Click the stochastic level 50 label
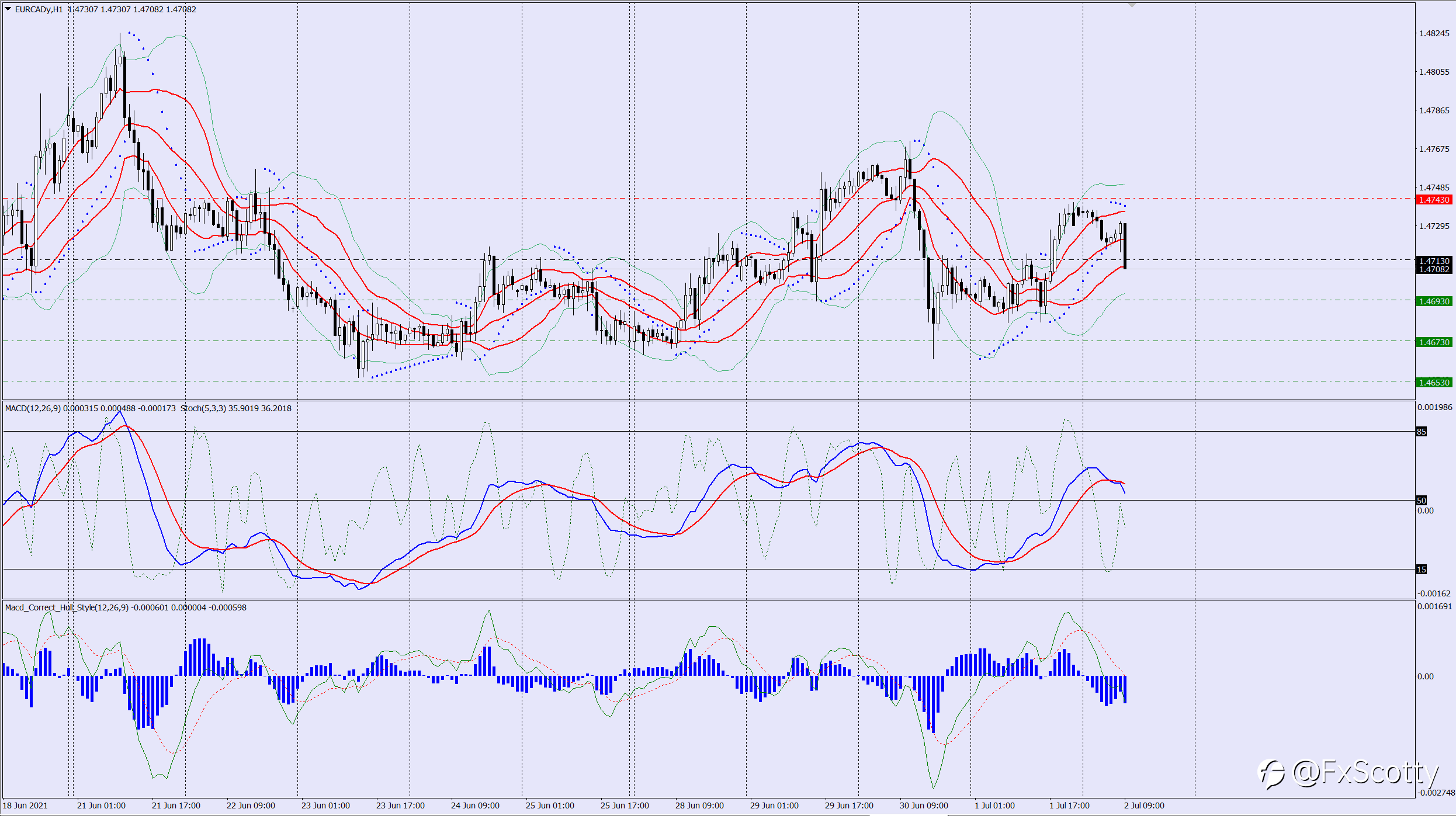 1422,501
